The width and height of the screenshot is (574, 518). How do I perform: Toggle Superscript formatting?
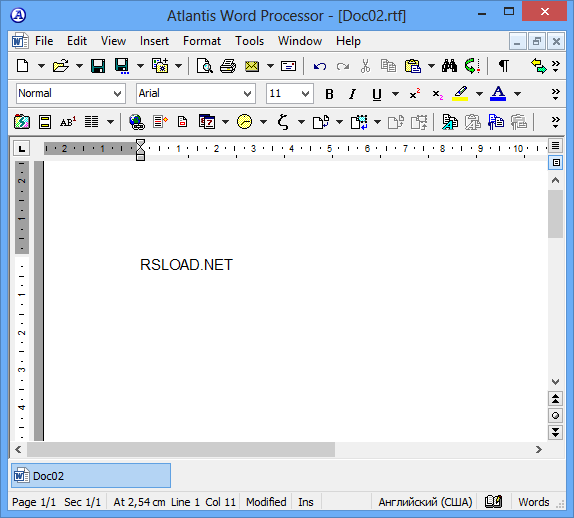(x=415, y=94)
